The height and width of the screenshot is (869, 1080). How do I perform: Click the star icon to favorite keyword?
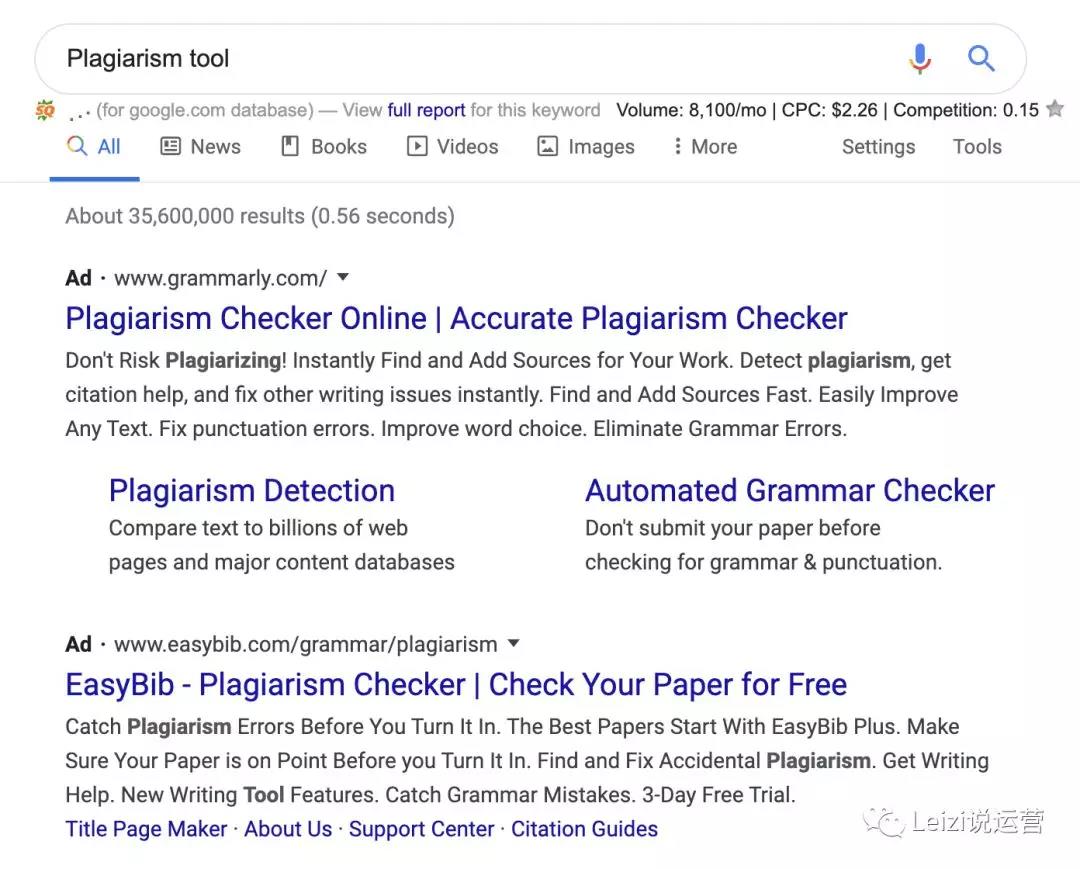click(x=1055, y=110)
